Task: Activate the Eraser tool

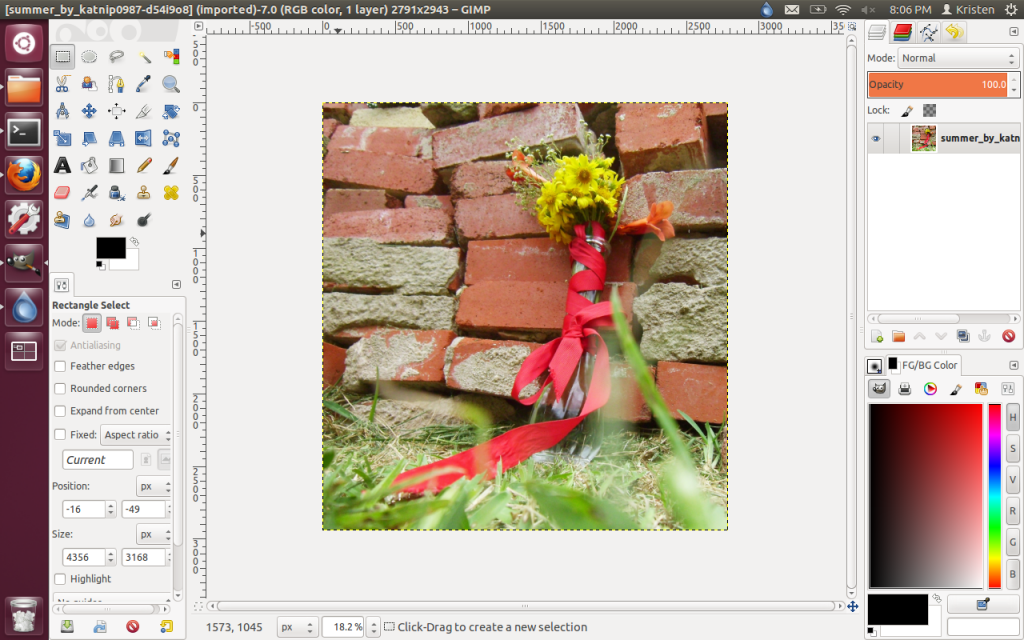Action: (62, 193)
